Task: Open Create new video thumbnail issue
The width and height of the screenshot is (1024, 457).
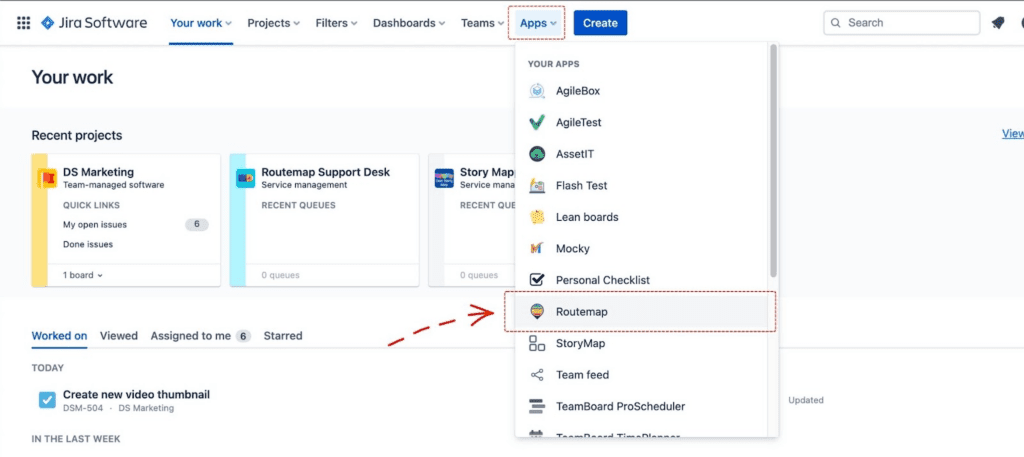Action: click(136, 394)
